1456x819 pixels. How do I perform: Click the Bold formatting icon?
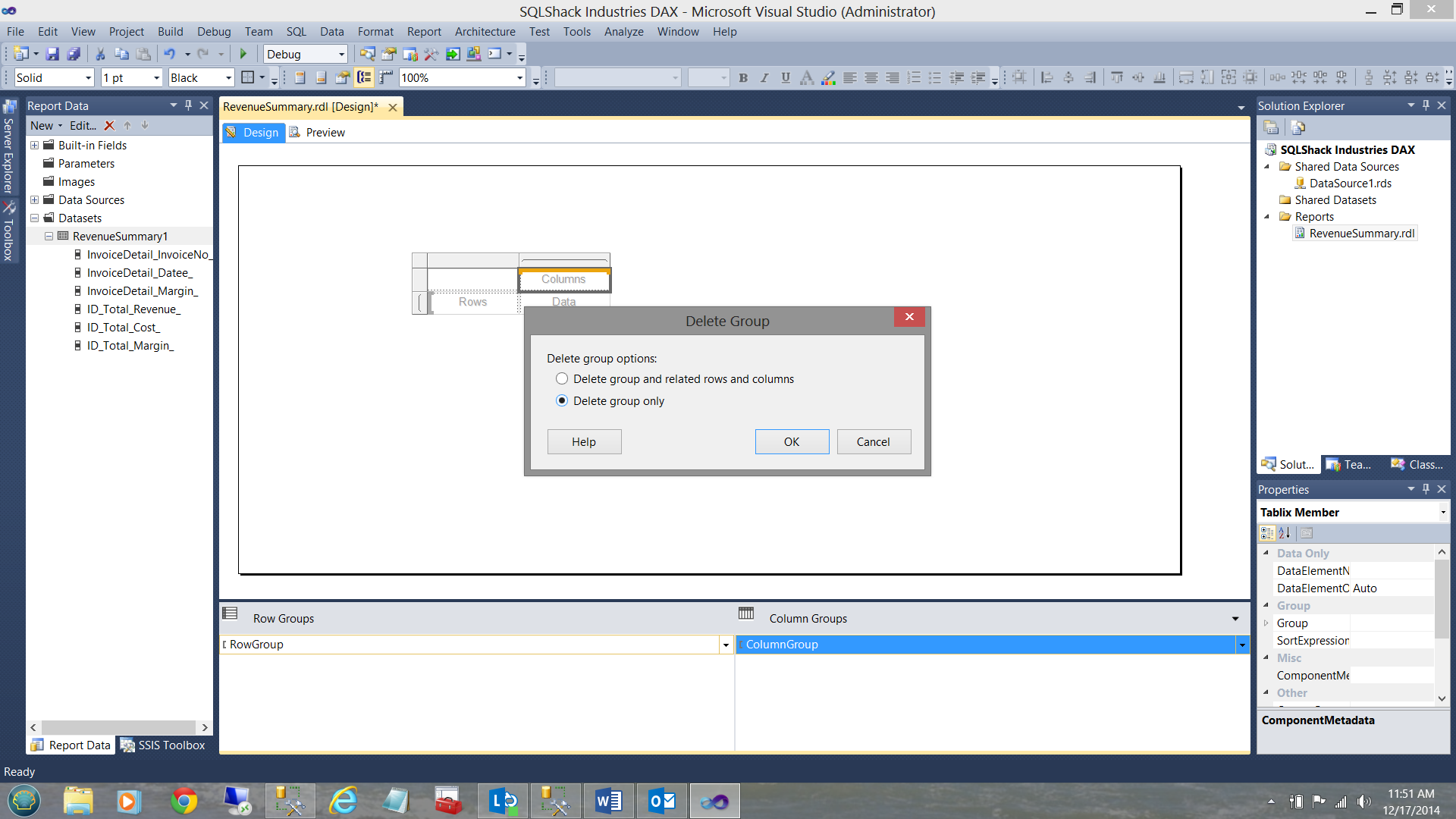(x=743, y=77)
